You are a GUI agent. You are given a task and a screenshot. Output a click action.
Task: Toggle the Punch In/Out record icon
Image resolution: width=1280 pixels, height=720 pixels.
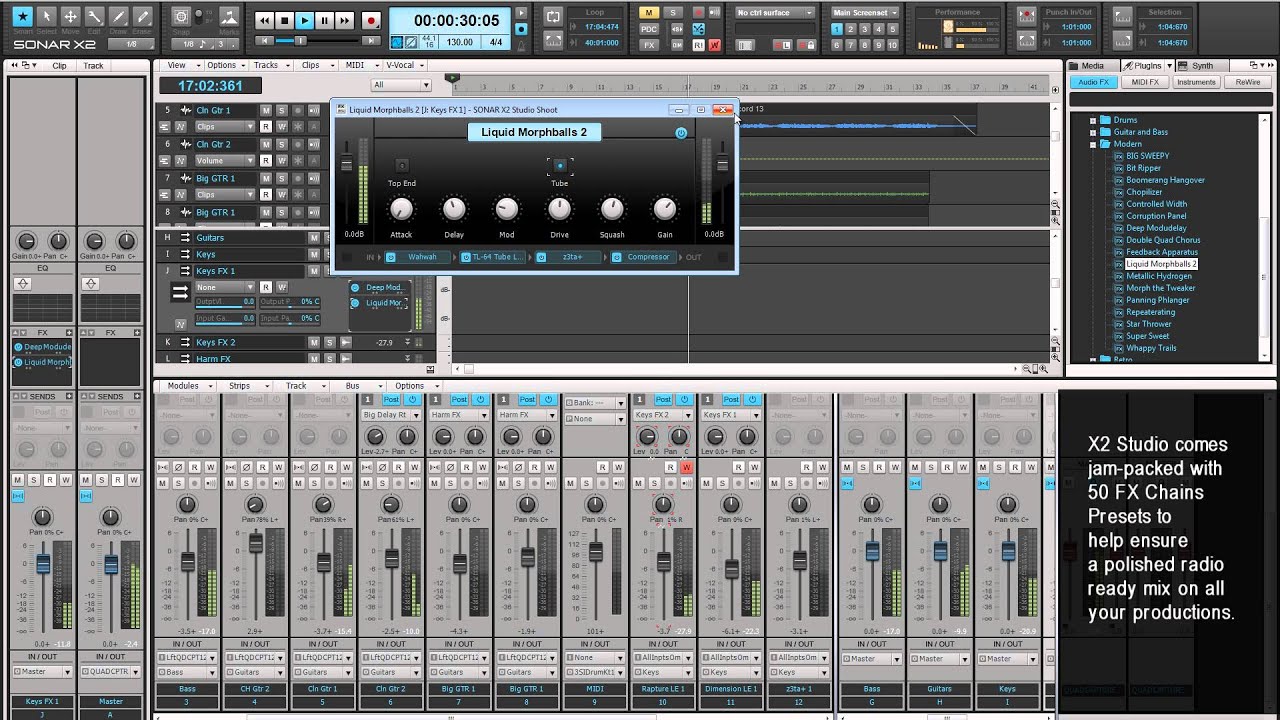click(x=1026, y=17)
